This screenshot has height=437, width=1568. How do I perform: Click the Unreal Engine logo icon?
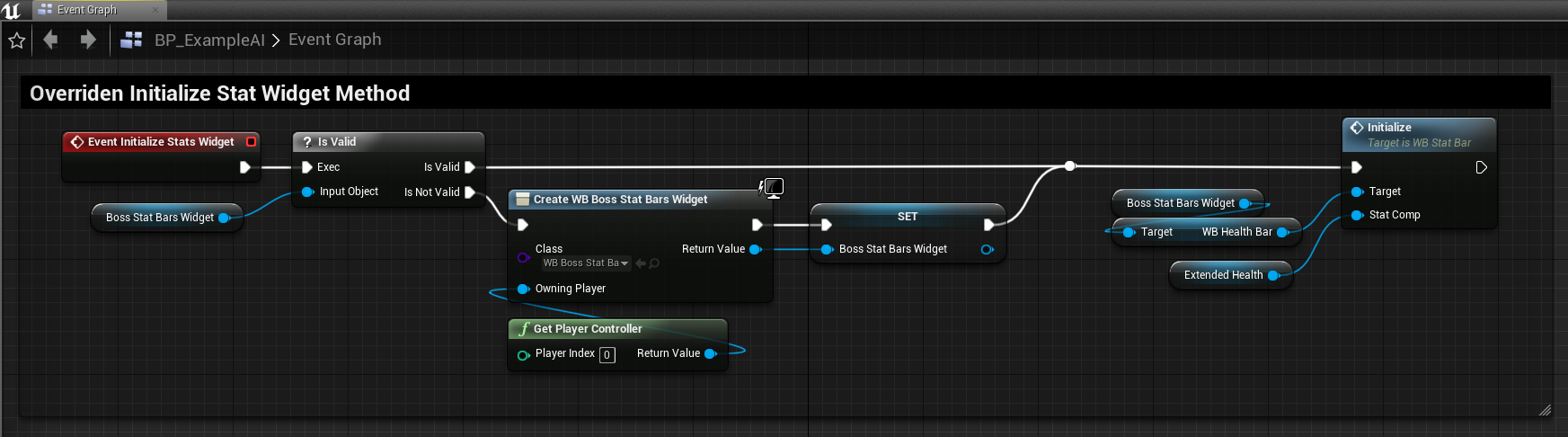click(x=12, y=11)
